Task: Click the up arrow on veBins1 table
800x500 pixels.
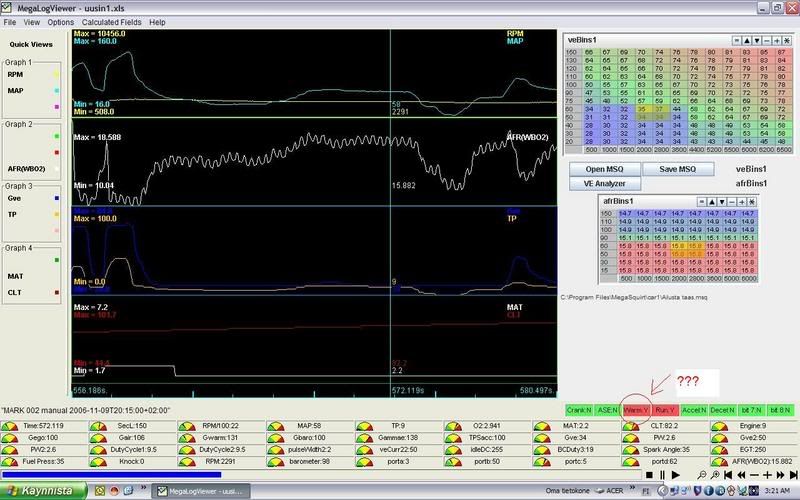Action: coord(746,38)
